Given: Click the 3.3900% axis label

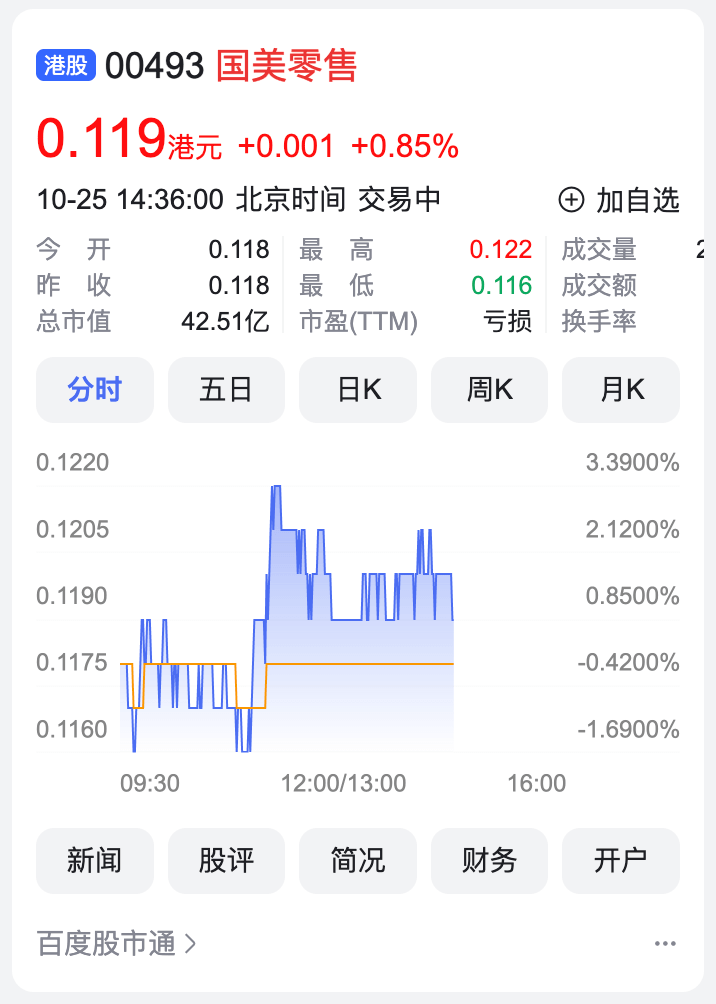Looking at the screenshot, I should 633,462.
